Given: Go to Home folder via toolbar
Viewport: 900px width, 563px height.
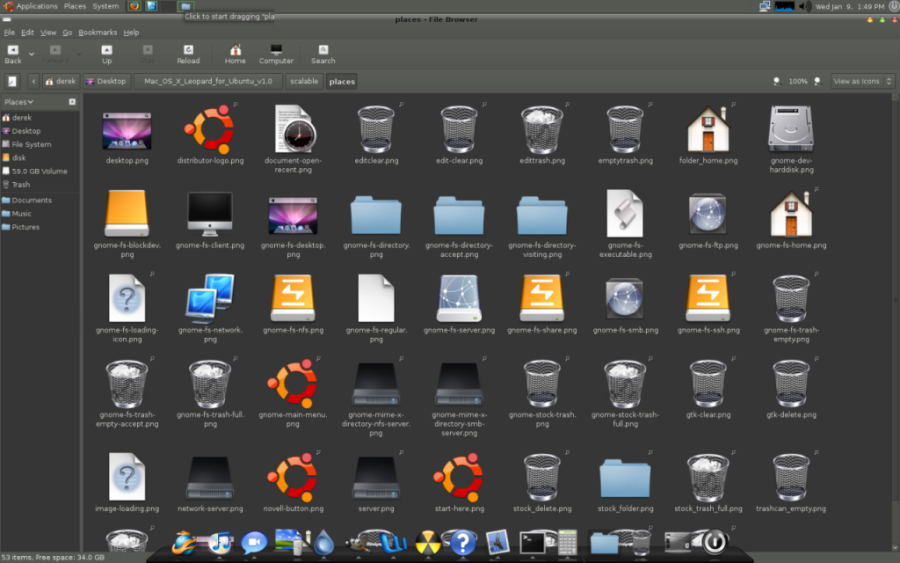Looking at the screenshot, I should pos(235,55).
